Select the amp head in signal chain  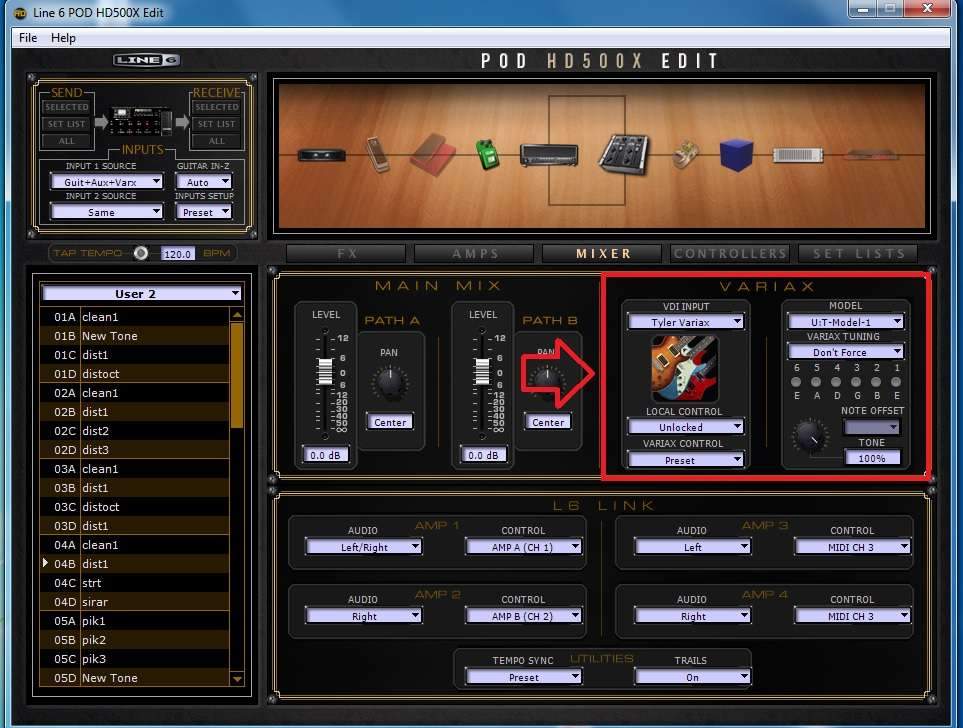point(549,155)
